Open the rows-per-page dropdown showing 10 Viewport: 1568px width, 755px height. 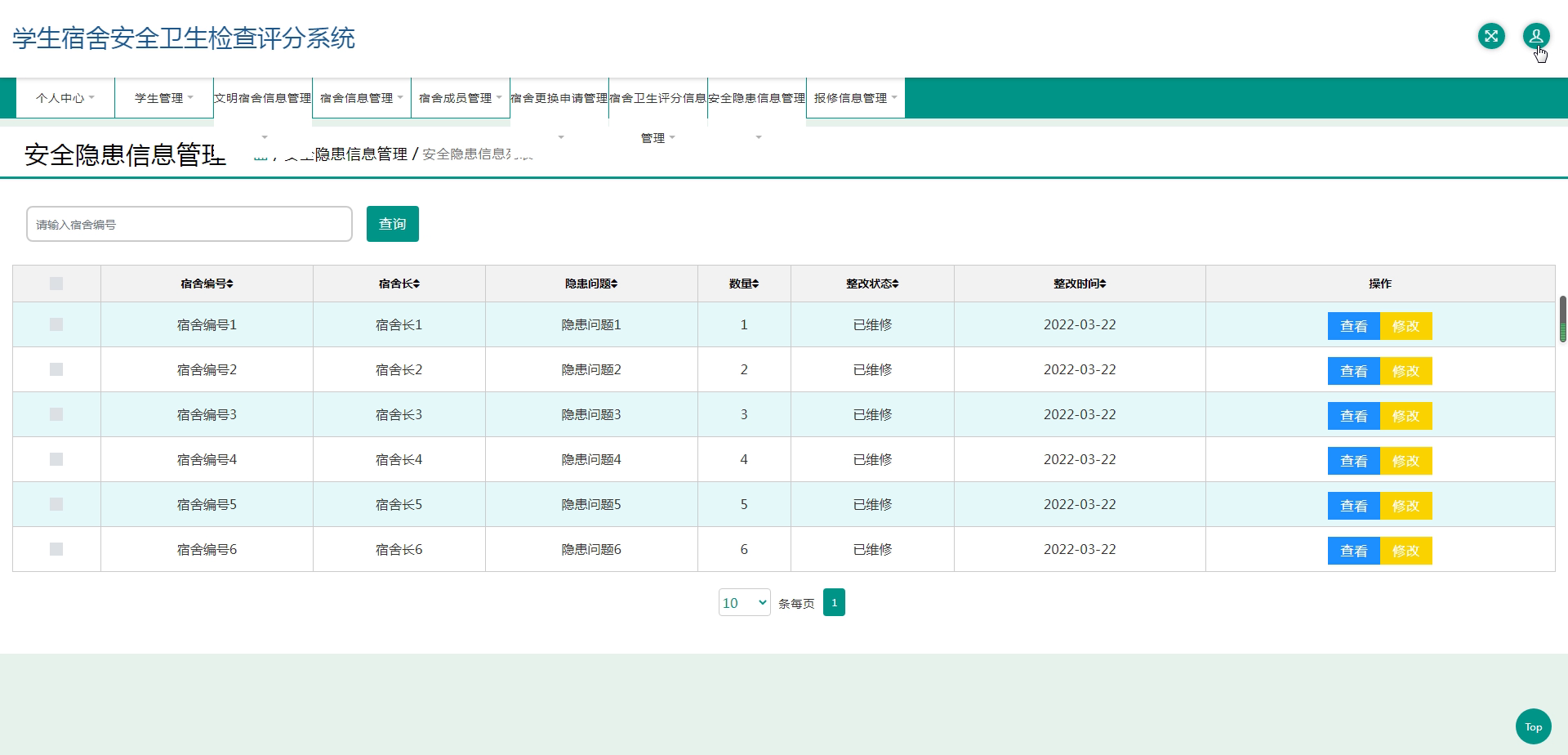tap(744, 603)
